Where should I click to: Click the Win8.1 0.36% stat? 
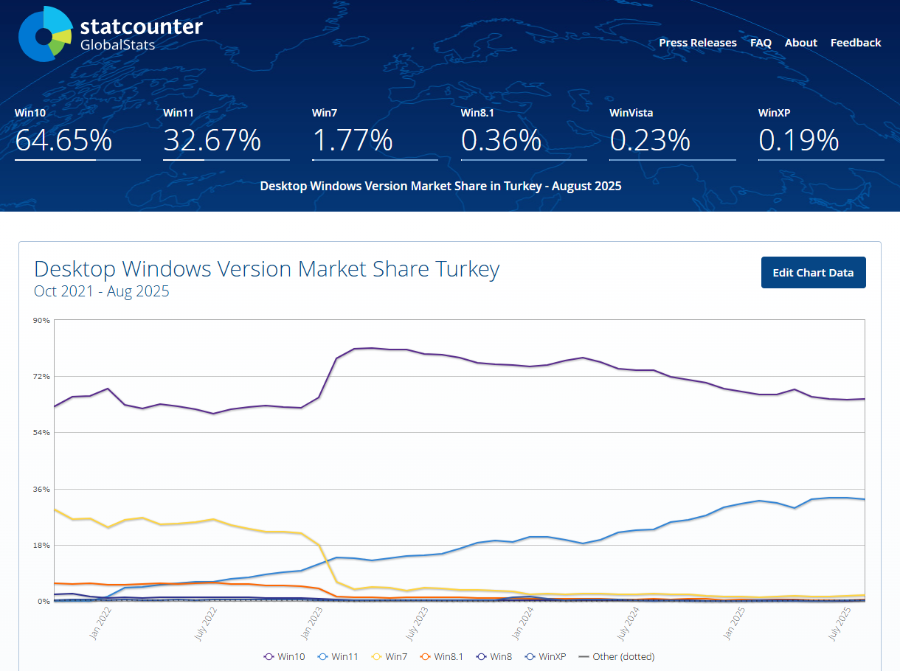[x=523, y=134]
